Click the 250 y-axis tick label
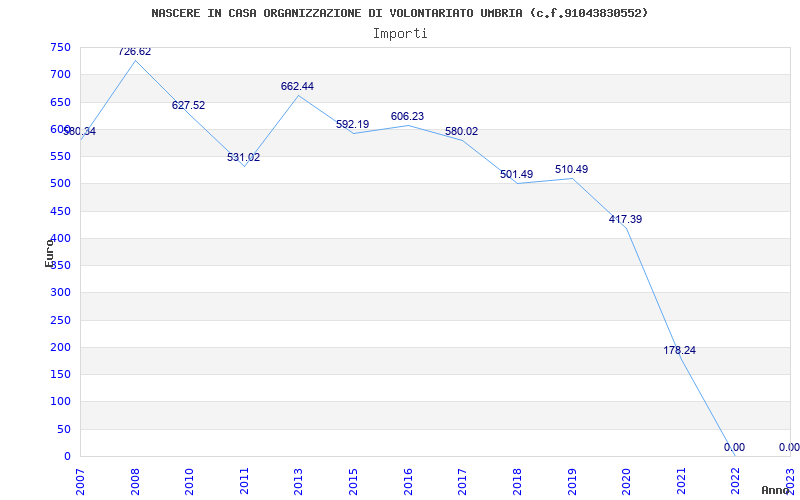Image resolution: width=800 pixels, height=500 pixels. [60, 320]
